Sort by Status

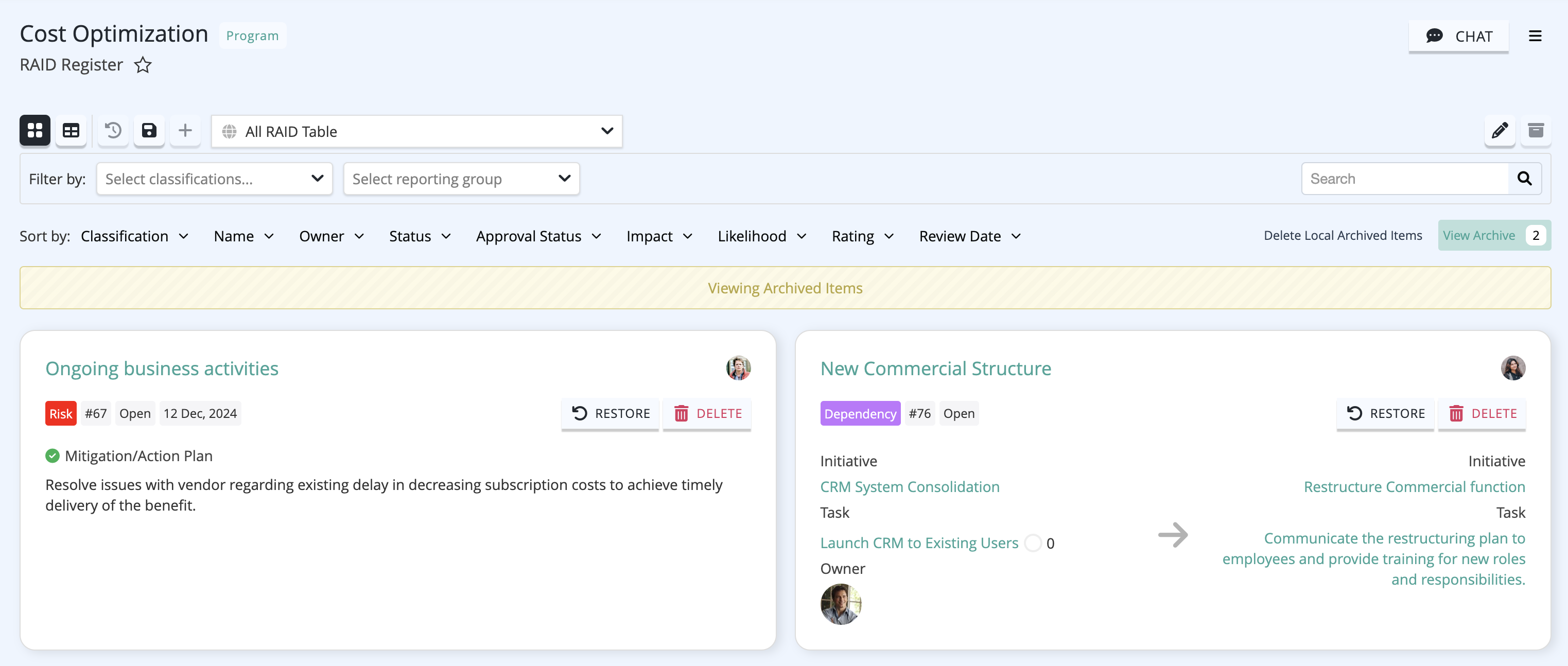(x=420, y=236)
